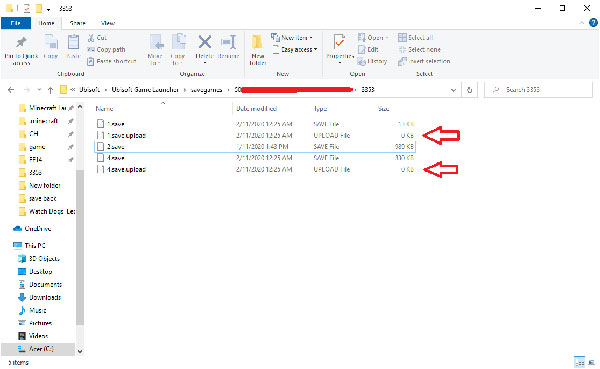Open recent locations arrow beside Forward

click(39, 90)
